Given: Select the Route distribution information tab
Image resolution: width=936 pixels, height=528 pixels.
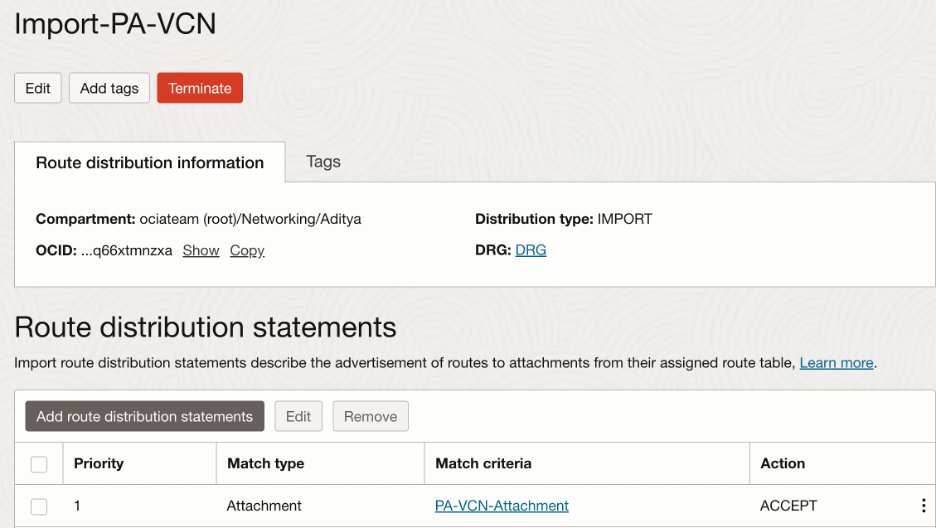Looking at the screenshot, I should coord(150,162).
